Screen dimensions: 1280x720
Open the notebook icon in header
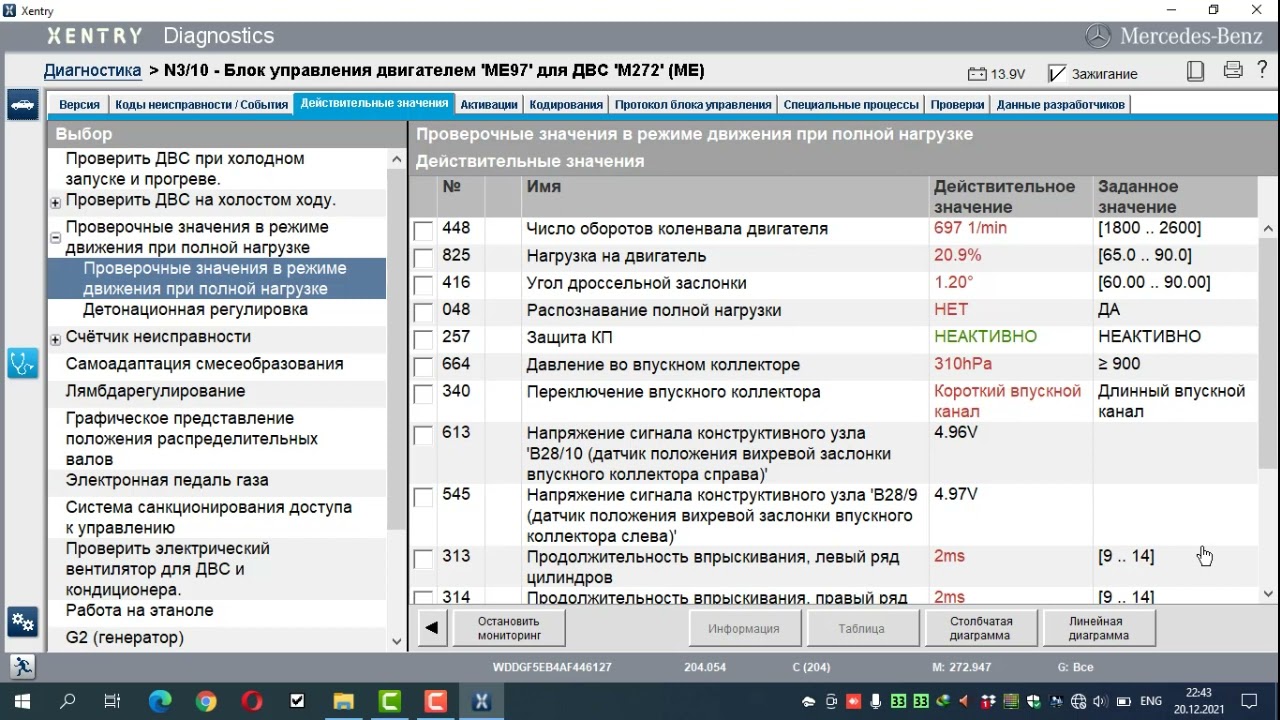pos(1195,71)
